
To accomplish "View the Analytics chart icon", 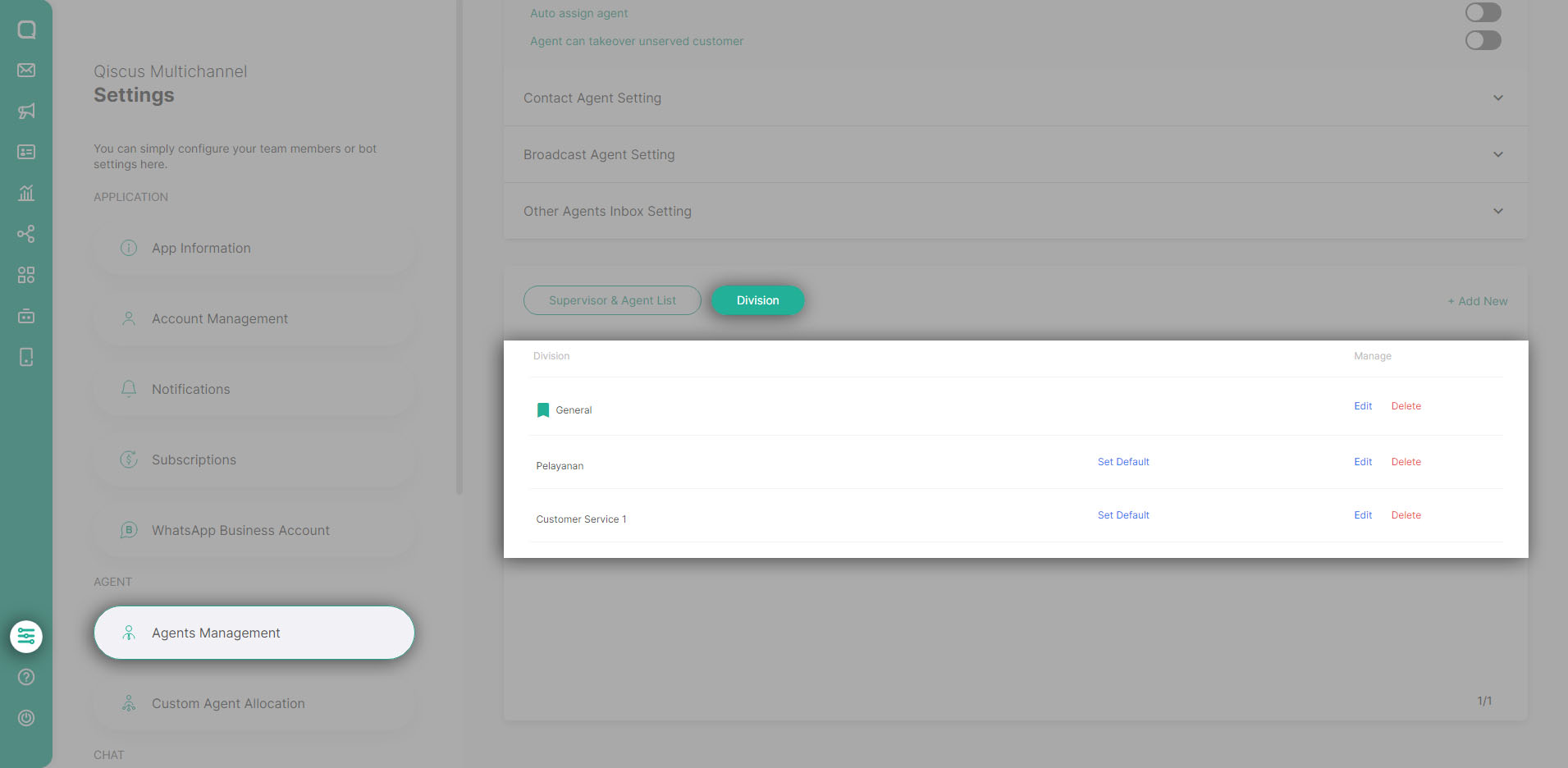I will click(x=26, y=193).
